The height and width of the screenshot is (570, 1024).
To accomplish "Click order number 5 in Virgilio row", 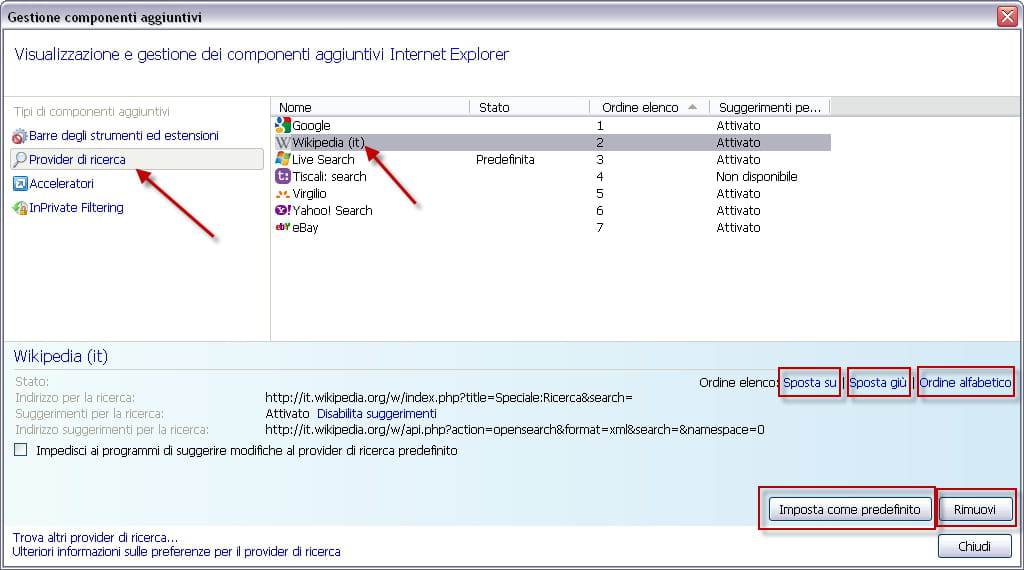I will coord(600,193).
